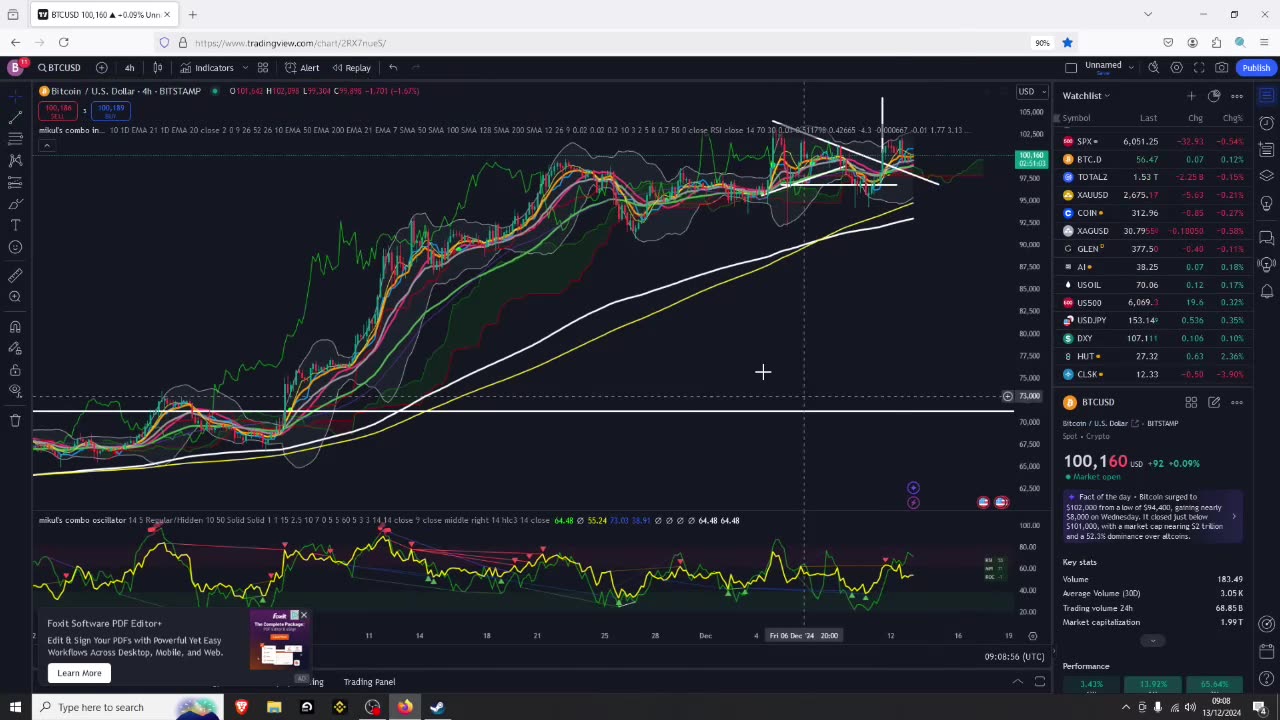Add symbol to watchlist with plus icon
The height and width of the screenshot is (720, 1280).
pos(1191,96)
